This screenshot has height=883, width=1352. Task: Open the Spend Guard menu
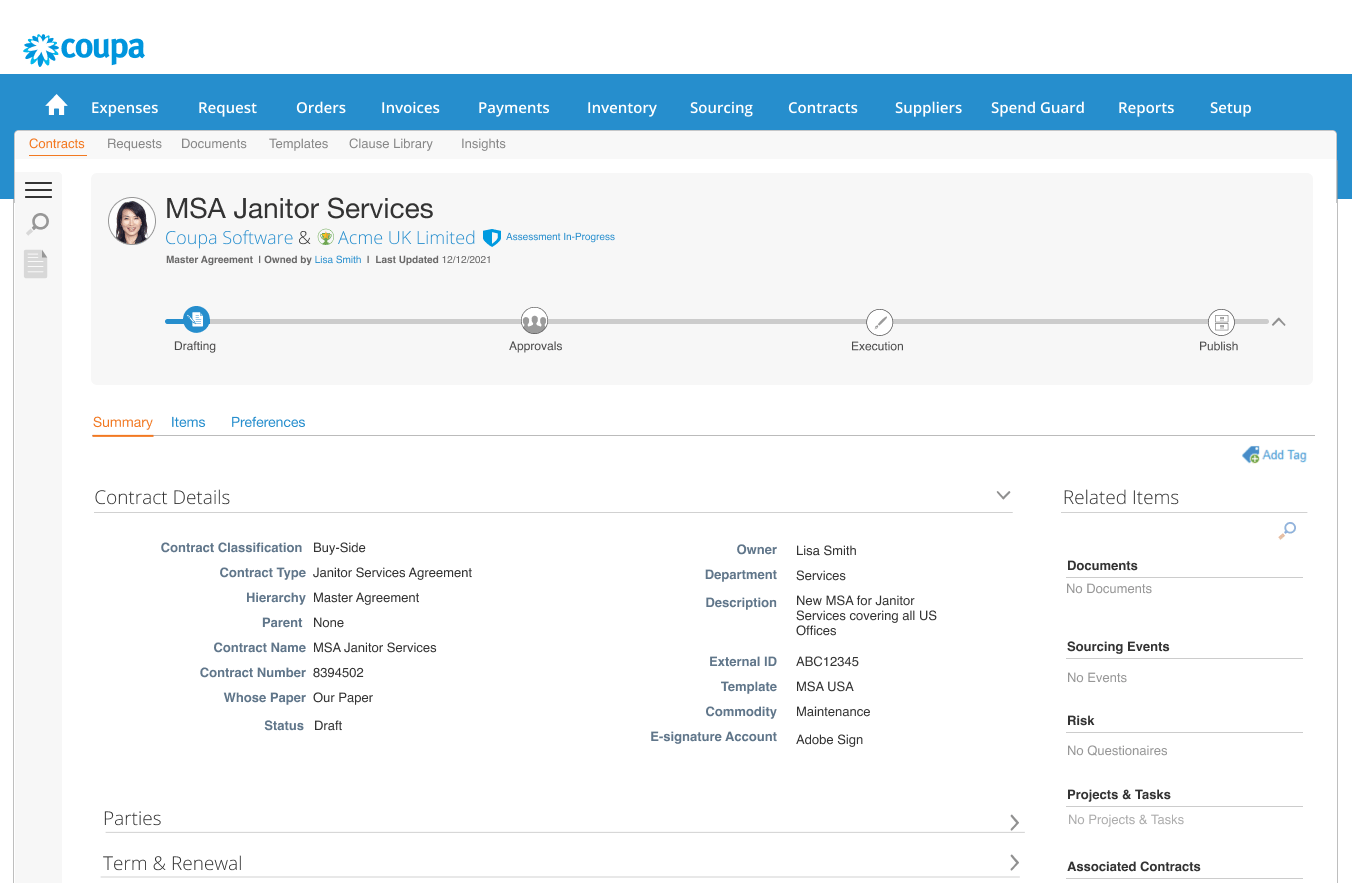click(x=1038, y=108)
